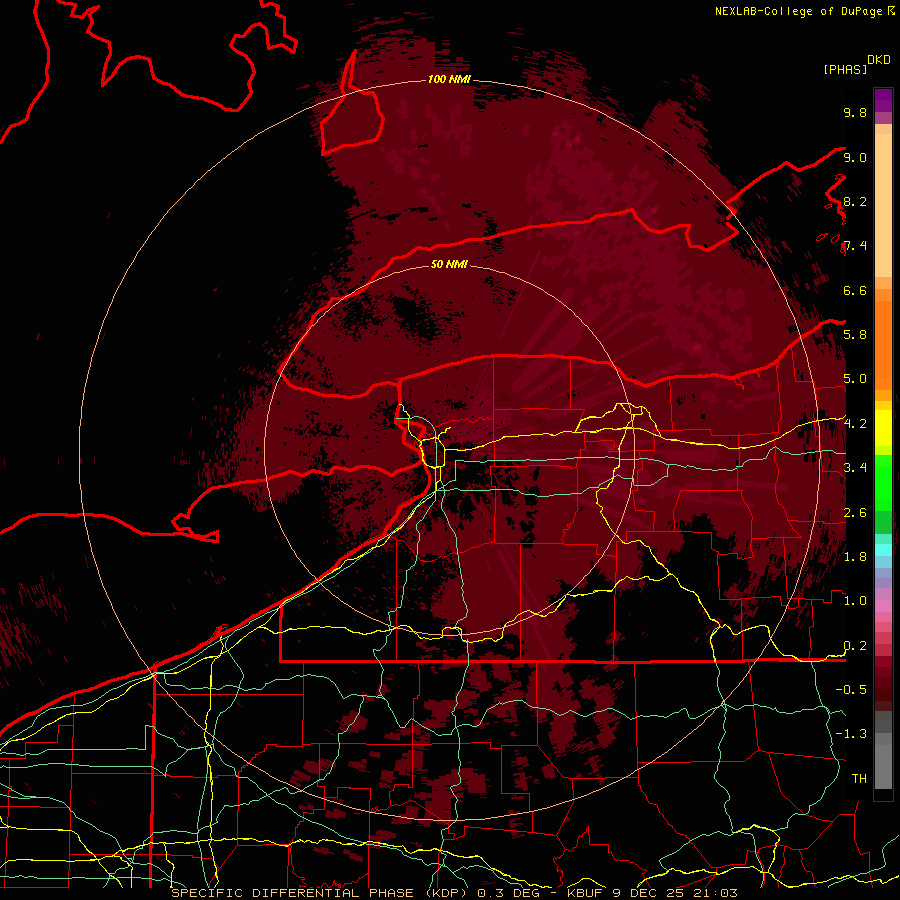900x900 pixels.
Task: Click the 100 NMI range ring label
Action: 449,79
